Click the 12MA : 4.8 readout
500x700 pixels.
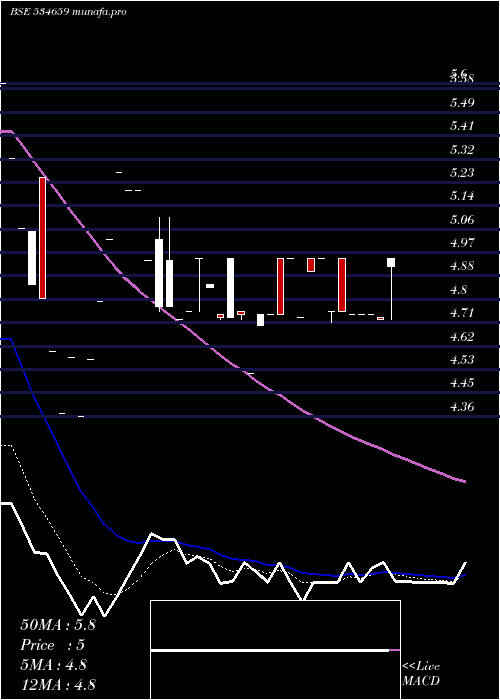pyautogui.click(x=58, y=685)
